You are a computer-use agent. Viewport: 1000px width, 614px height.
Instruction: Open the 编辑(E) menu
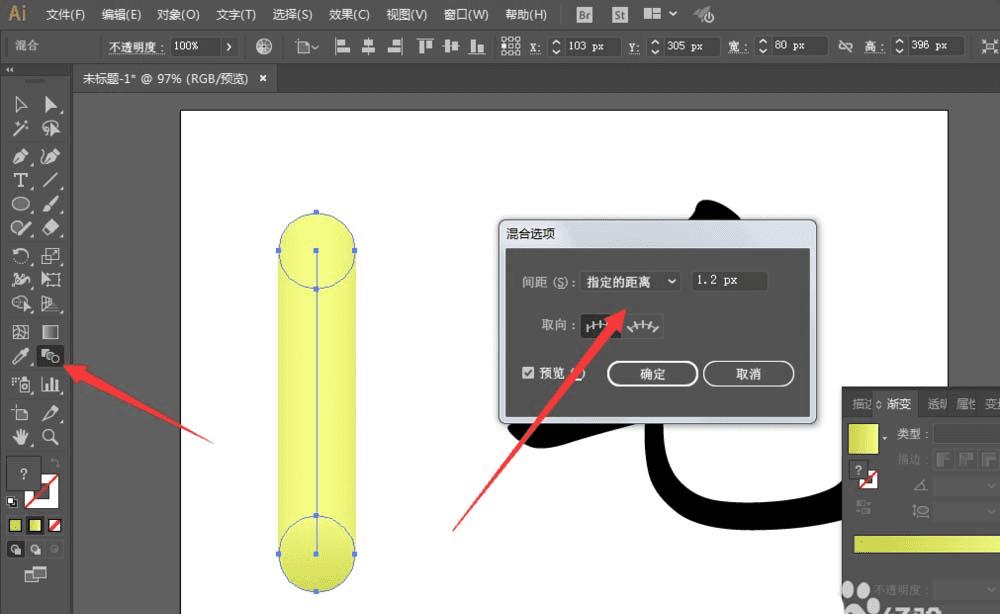tap(121, 14)
